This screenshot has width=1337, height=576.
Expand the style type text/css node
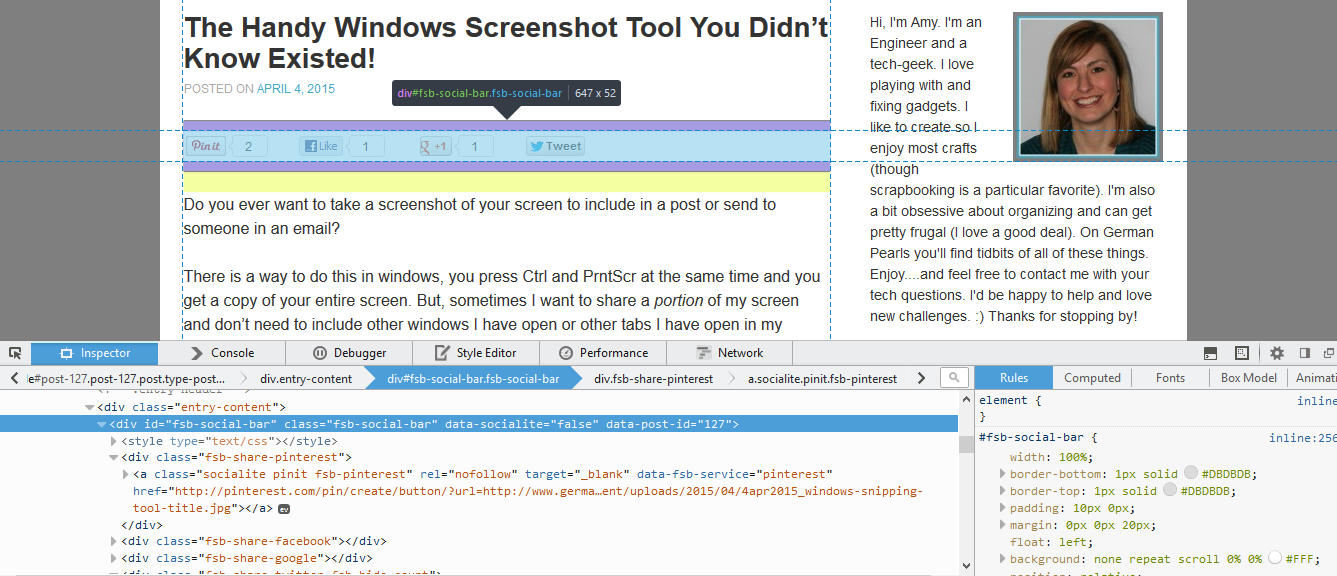click(113, 441)
